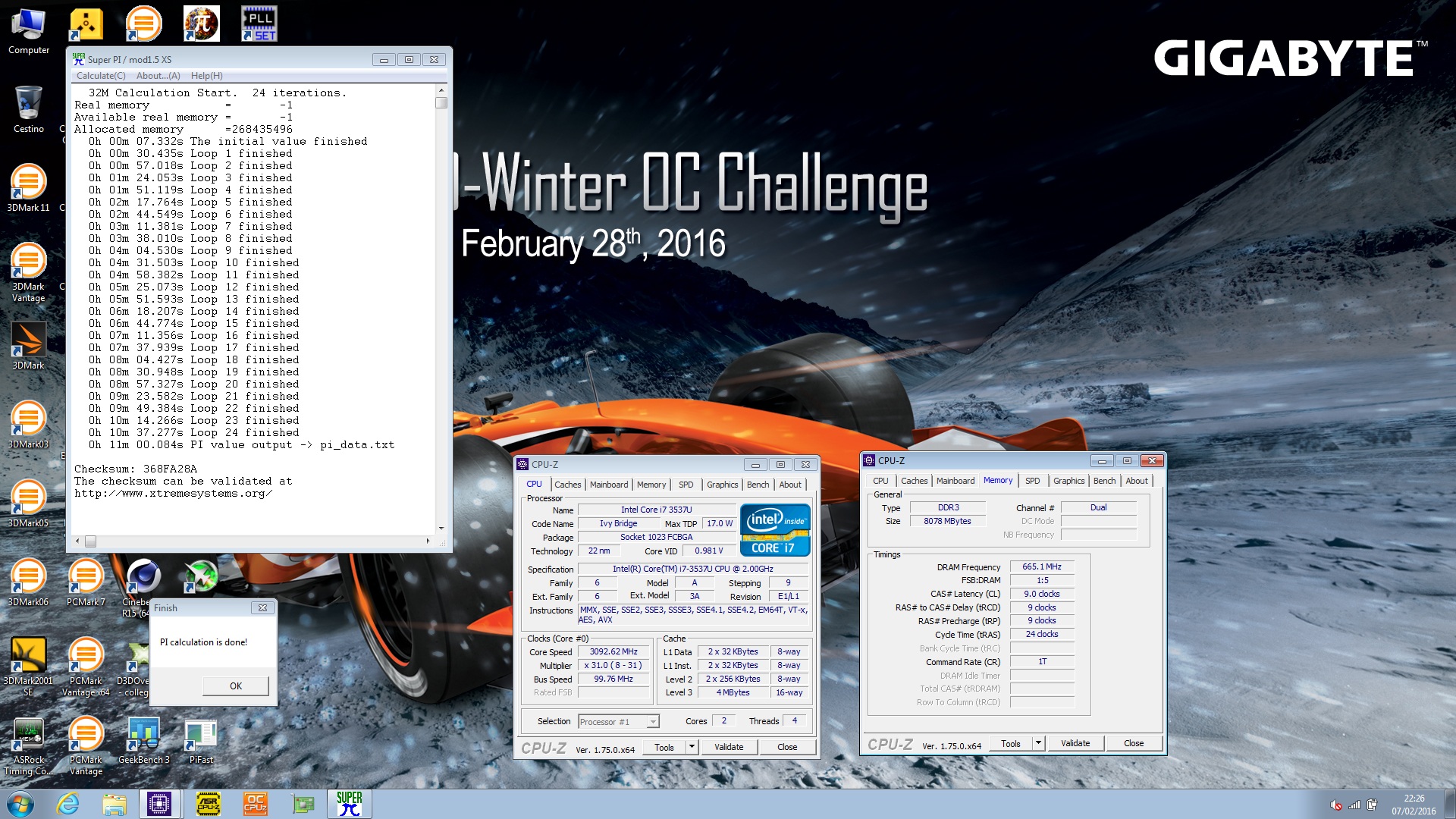
Task: Launch the Cinebench R15 desktop shortcut
Action: click(x=143, y=588)
